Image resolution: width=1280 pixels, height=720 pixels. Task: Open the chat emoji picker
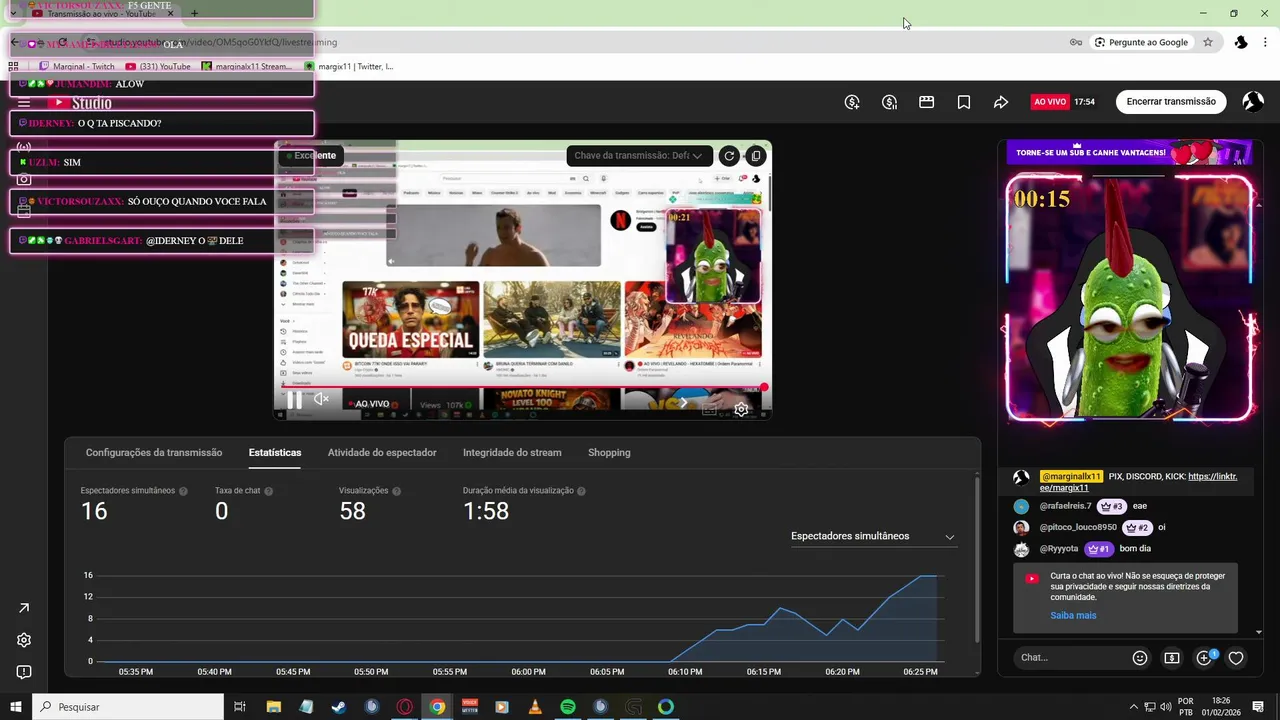coord(1140,658)
